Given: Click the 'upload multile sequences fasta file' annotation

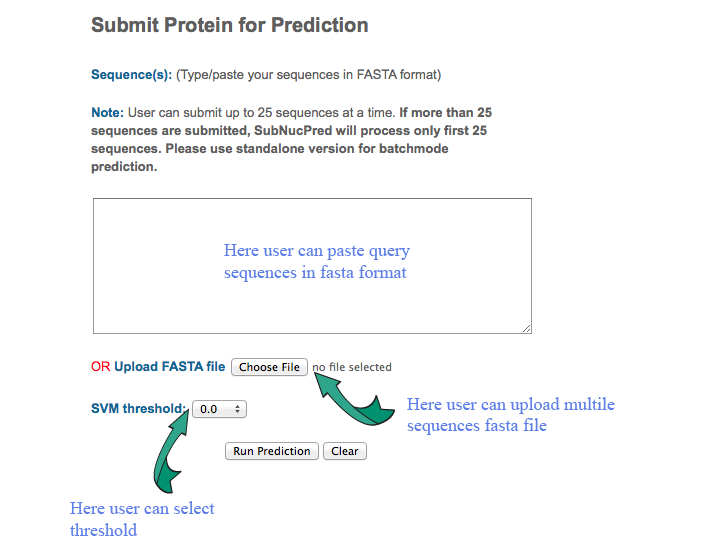Looking at the screenshot, I should (x=511, y=415).
